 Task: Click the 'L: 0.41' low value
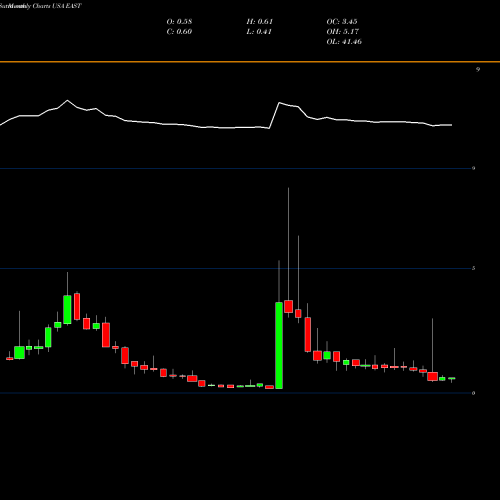click(259, 32)
